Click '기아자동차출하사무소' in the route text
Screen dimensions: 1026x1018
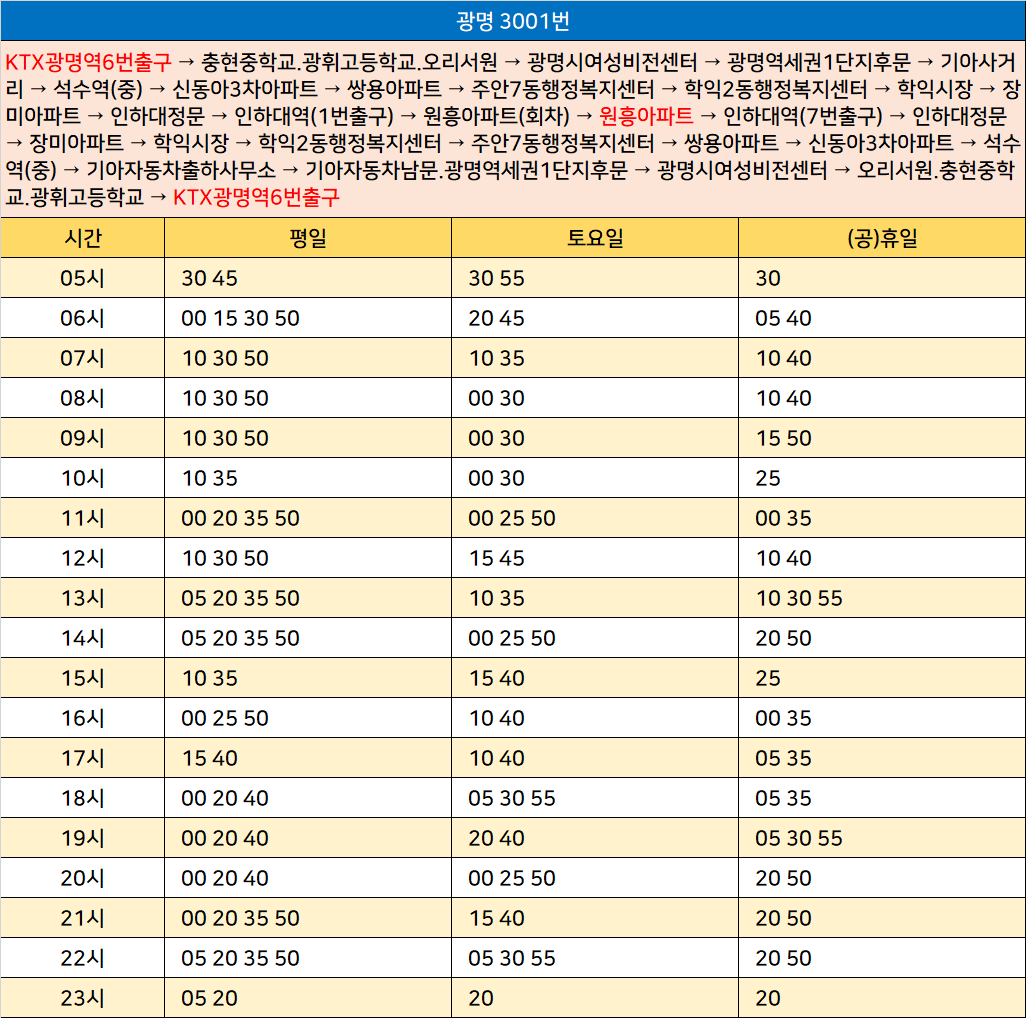(x=181, y=170)
